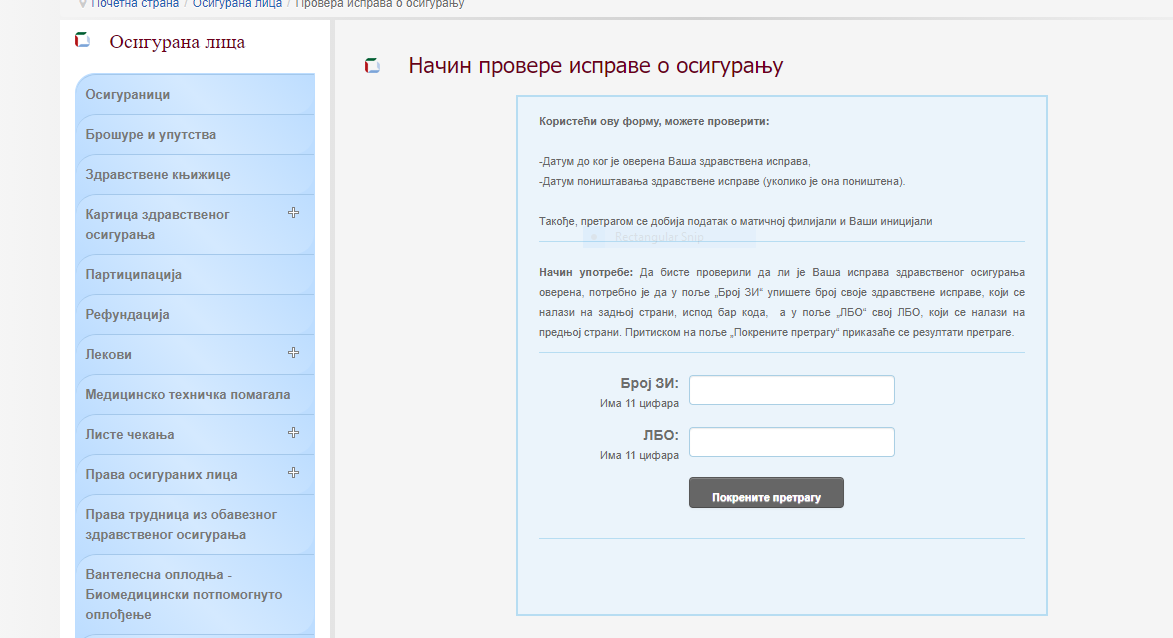Expand the Права осигураних лица submenu

[x=293, y=473]
